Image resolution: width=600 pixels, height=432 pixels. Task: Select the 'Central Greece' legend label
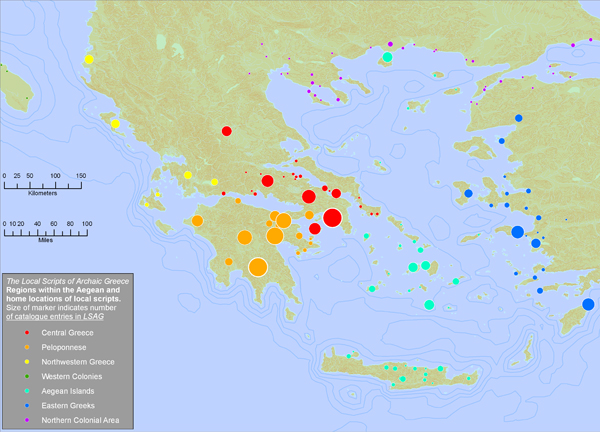(x=67, y=333)
